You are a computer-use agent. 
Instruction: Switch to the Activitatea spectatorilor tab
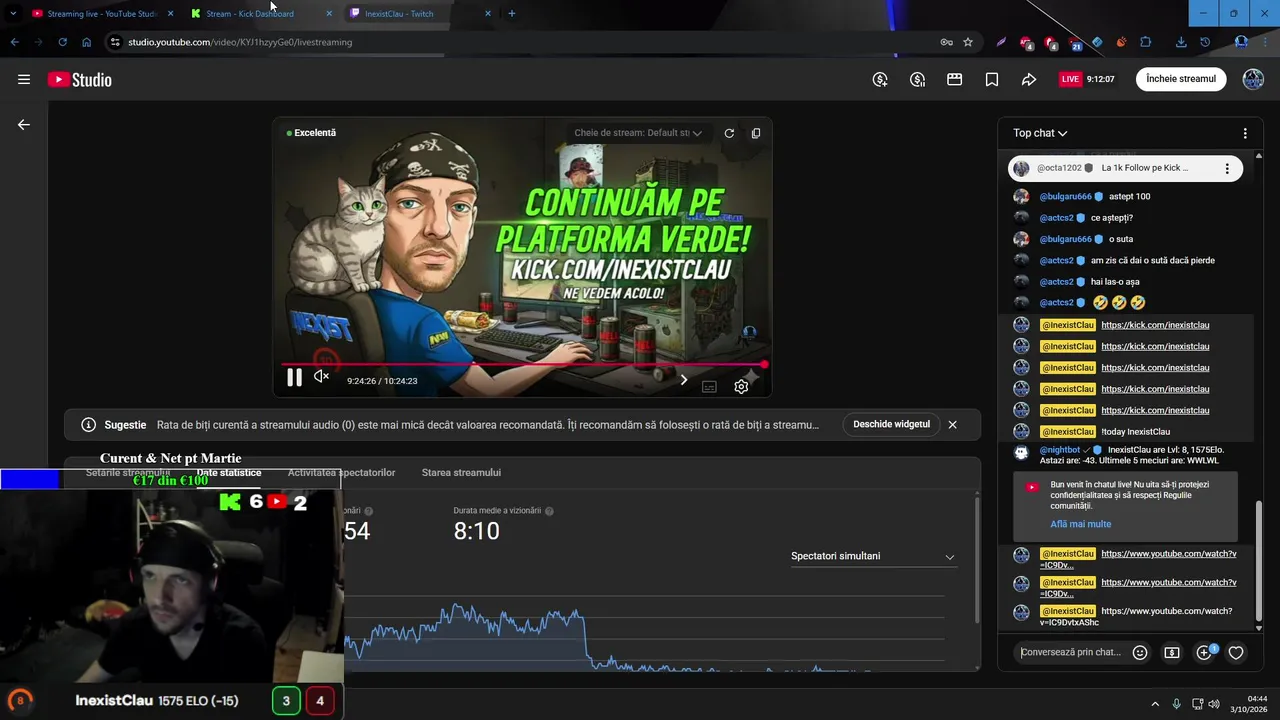[341, 472]
